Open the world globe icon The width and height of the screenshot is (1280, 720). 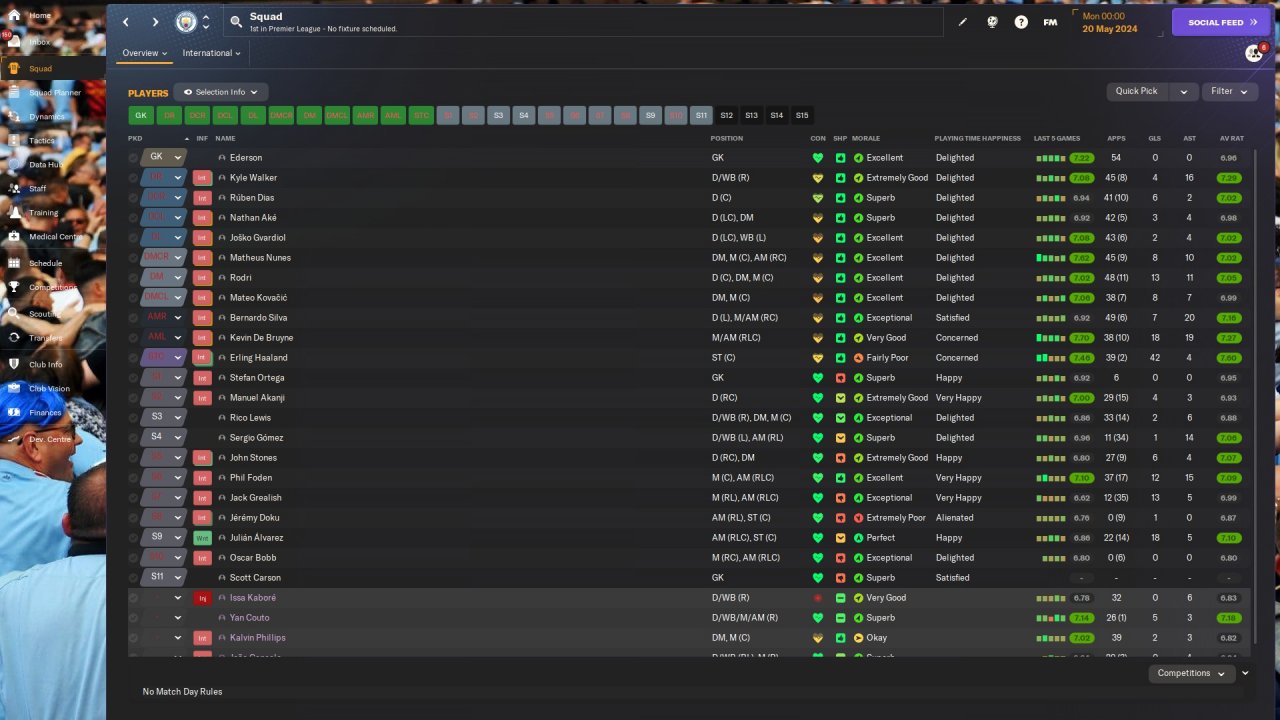tap(992, 22)
